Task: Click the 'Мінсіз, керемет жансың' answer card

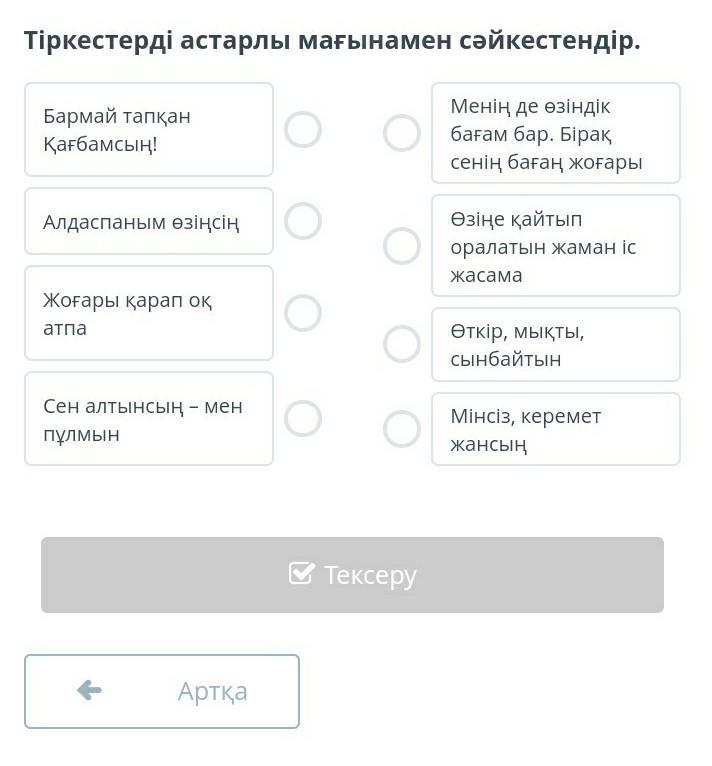Action: [556, 429]
